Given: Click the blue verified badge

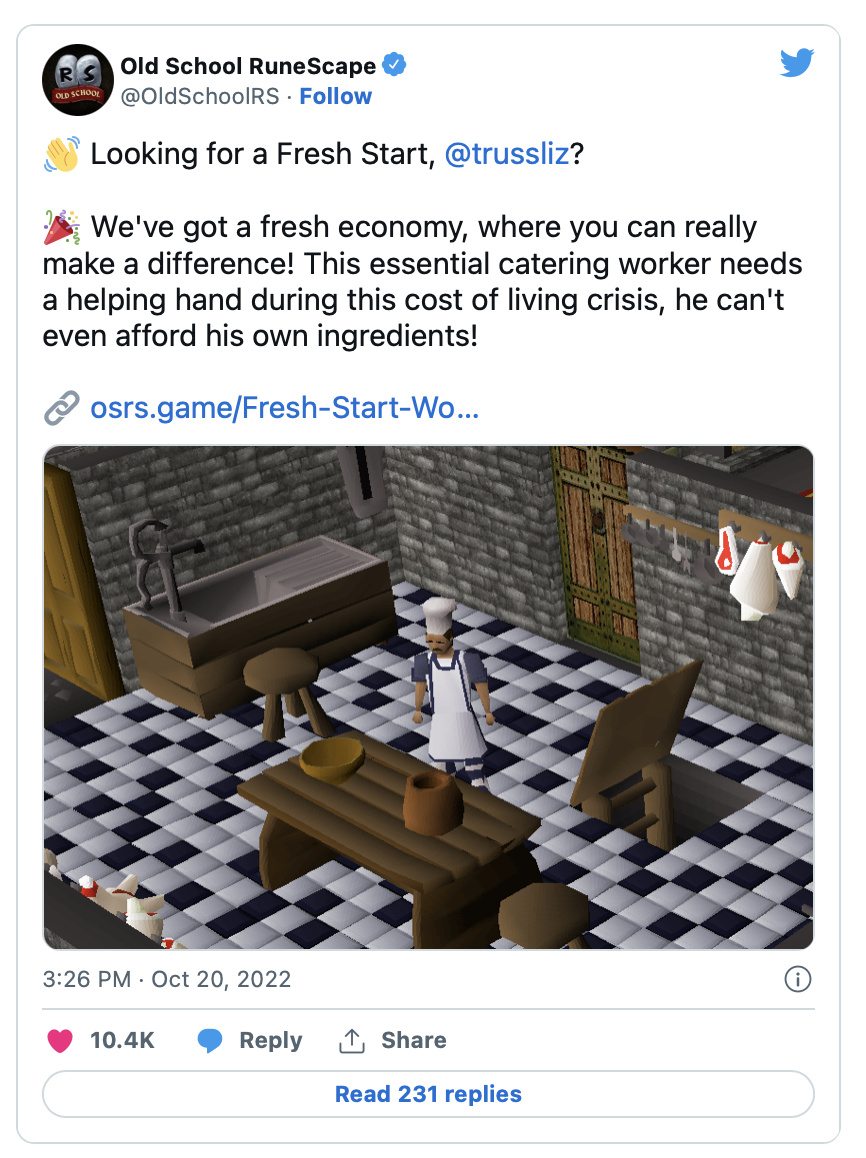Looking at the screenshot, I should (395, 65).
